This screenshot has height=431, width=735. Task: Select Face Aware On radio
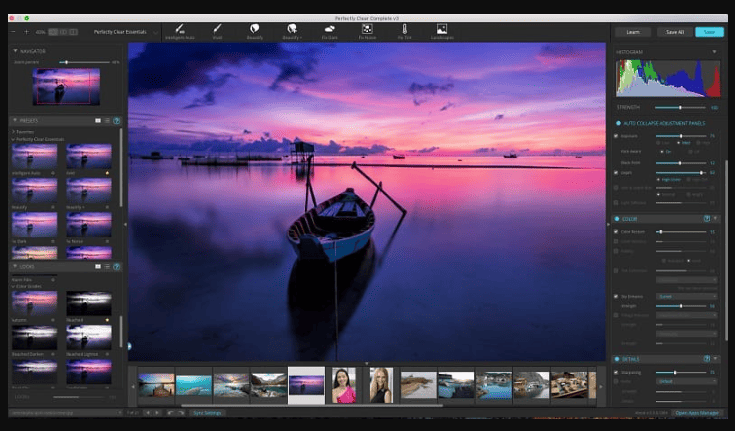click(x=662, y=152)
